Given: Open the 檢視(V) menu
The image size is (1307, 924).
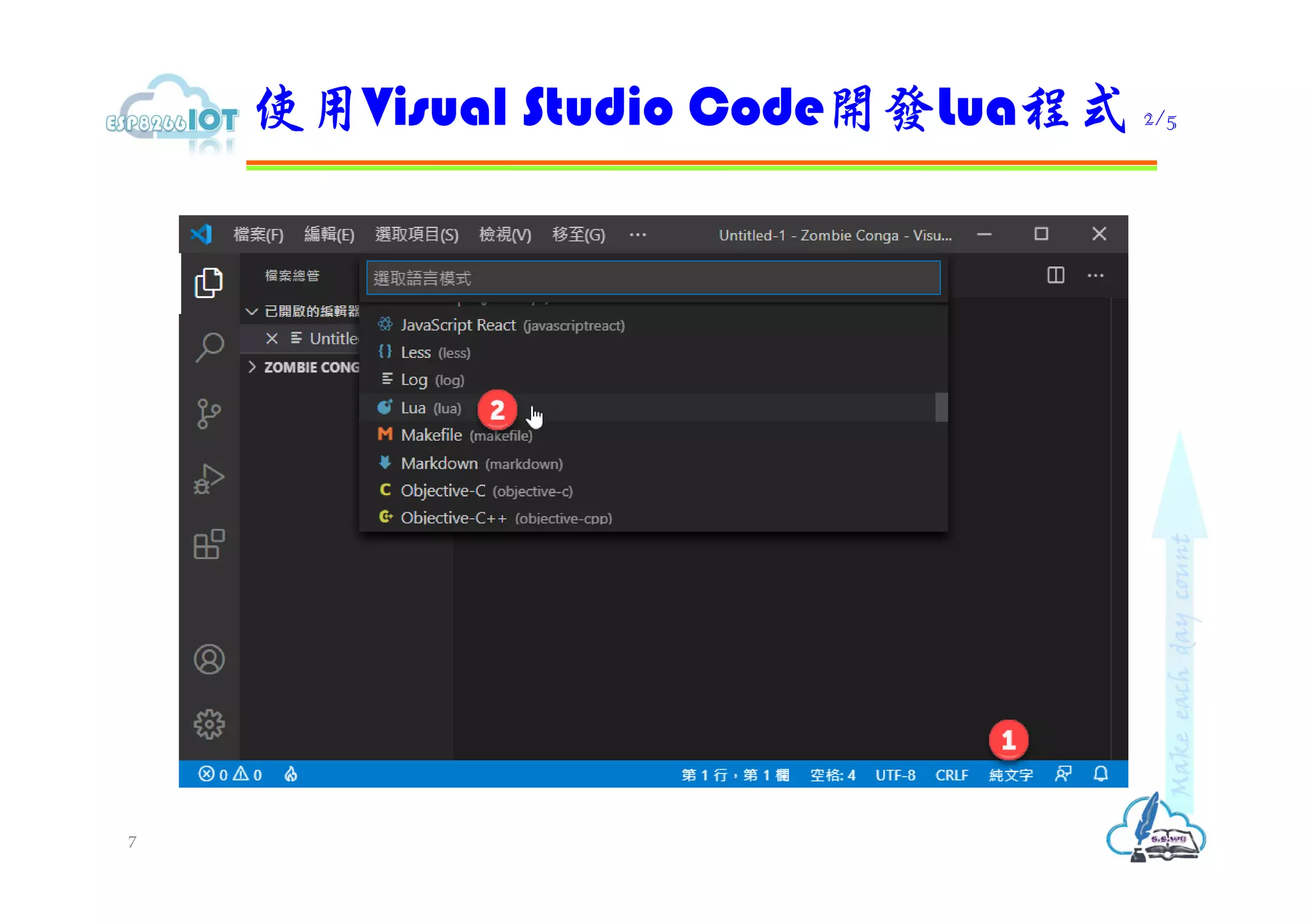Looking at the screenshot, I should click(505, 235).
